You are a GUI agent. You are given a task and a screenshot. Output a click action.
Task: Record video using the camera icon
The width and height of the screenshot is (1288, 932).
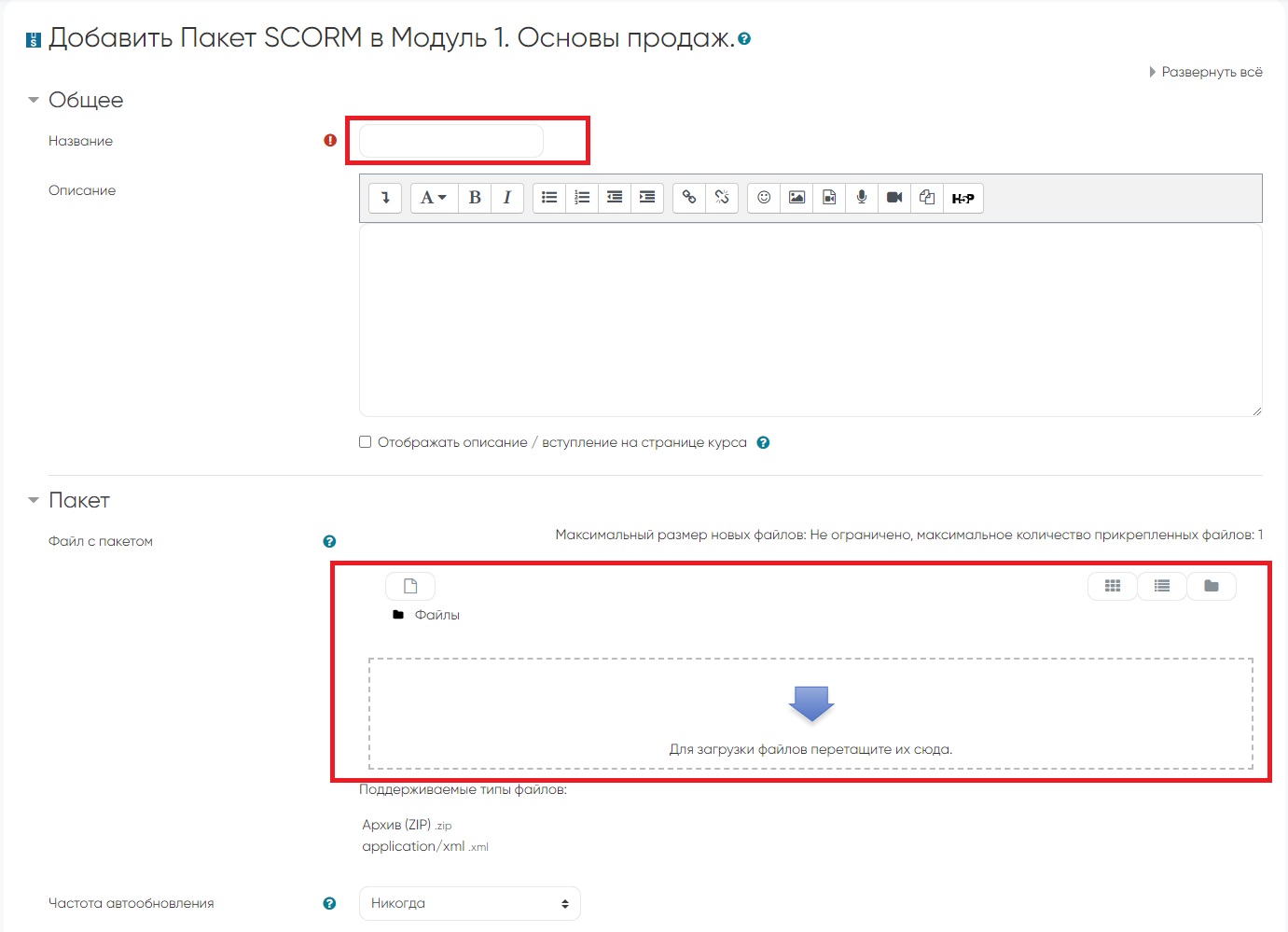pos(894,198)
